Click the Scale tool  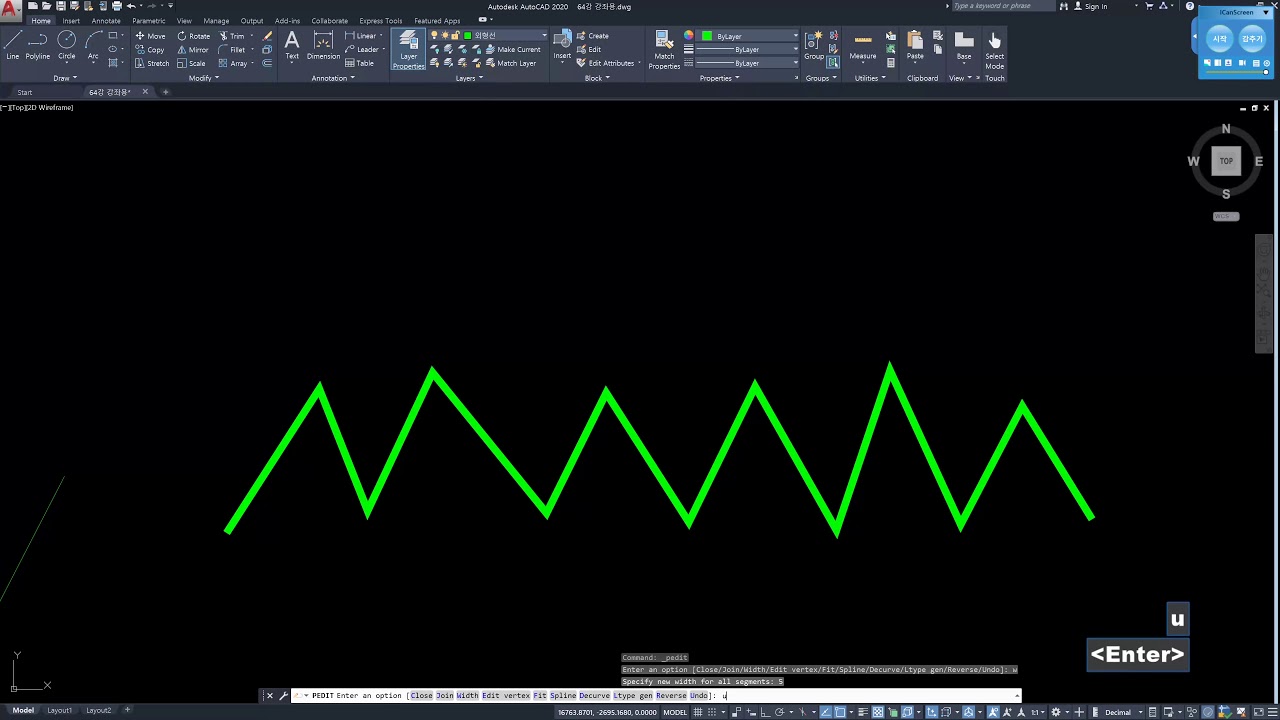point(191,63)
